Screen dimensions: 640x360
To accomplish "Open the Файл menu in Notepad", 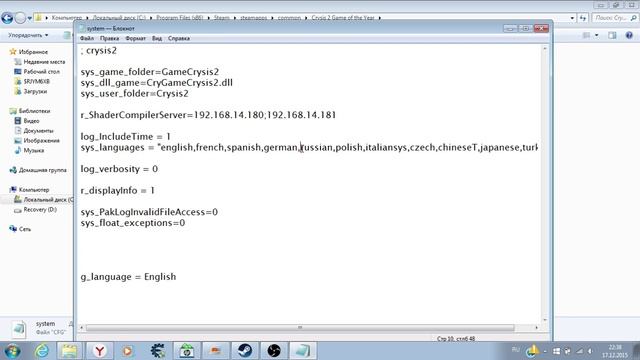I will 87,38.
